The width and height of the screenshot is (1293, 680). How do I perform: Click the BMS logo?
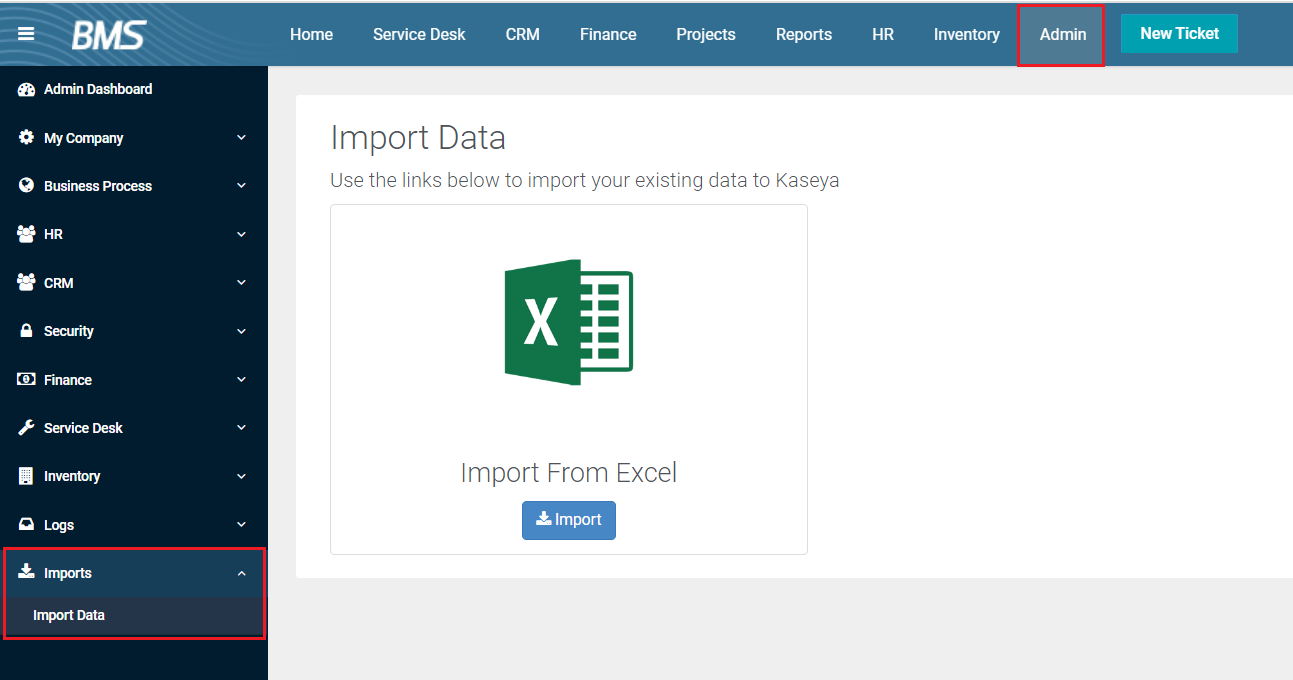tap(109, 34)
